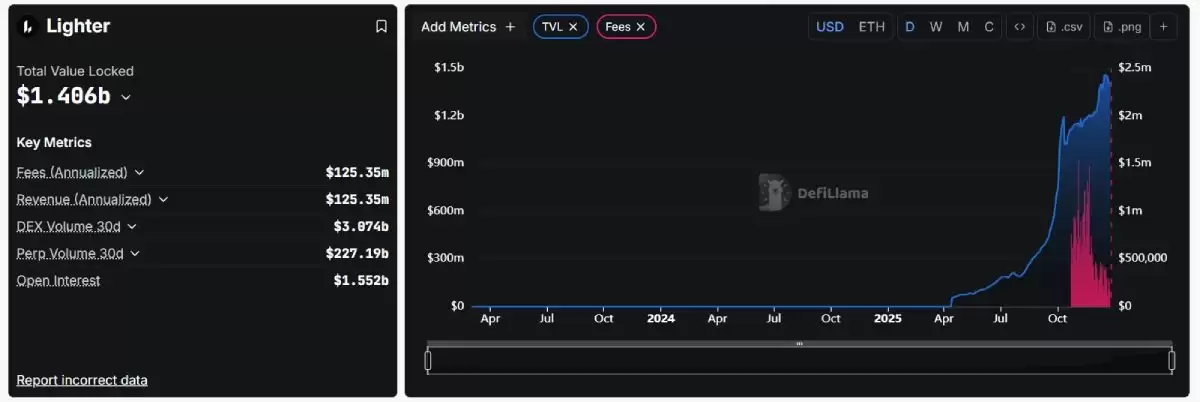Expand DEX Volume 30d details
Image resolution: width=1200 pixels, height=402 pixels.
[x=132, y=226]
